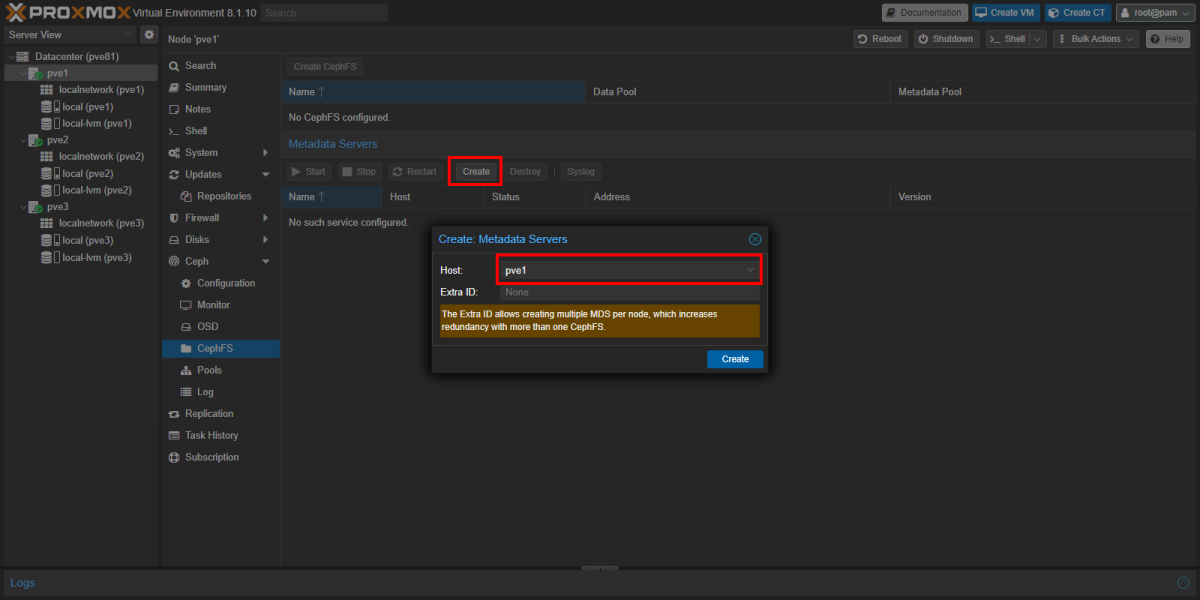Open the Server View dropdown
The height and width of the screenshot is (600, 1200).
(69, 34)
